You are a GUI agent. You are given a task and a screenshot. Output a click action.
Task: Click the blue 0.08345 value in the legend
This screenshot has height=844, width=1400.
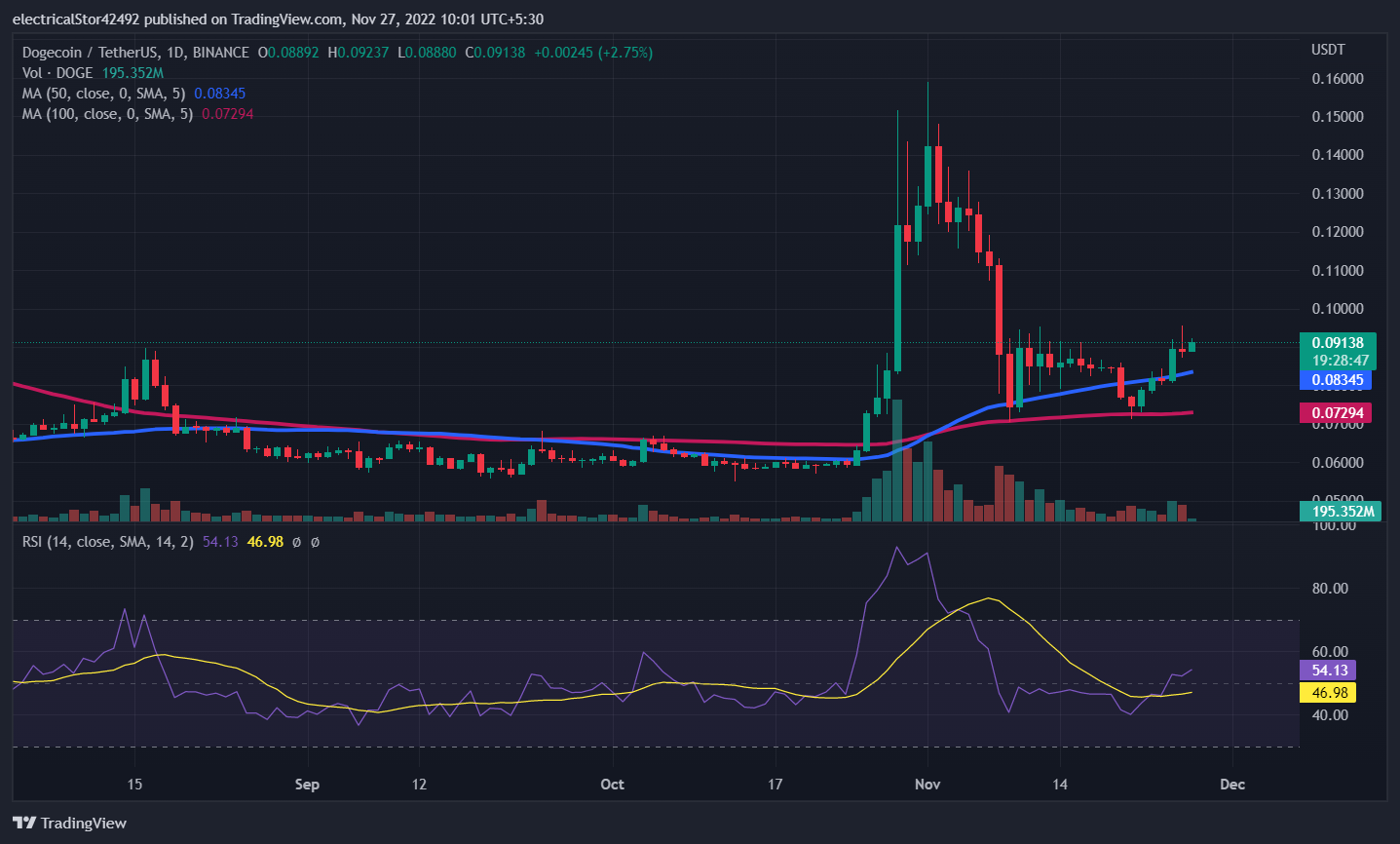click(220, 94)
